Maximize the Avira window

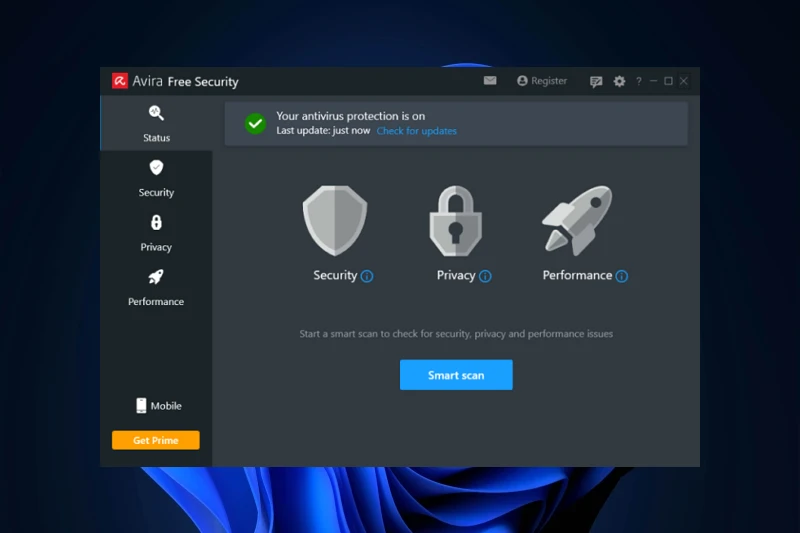coord(668,81)
